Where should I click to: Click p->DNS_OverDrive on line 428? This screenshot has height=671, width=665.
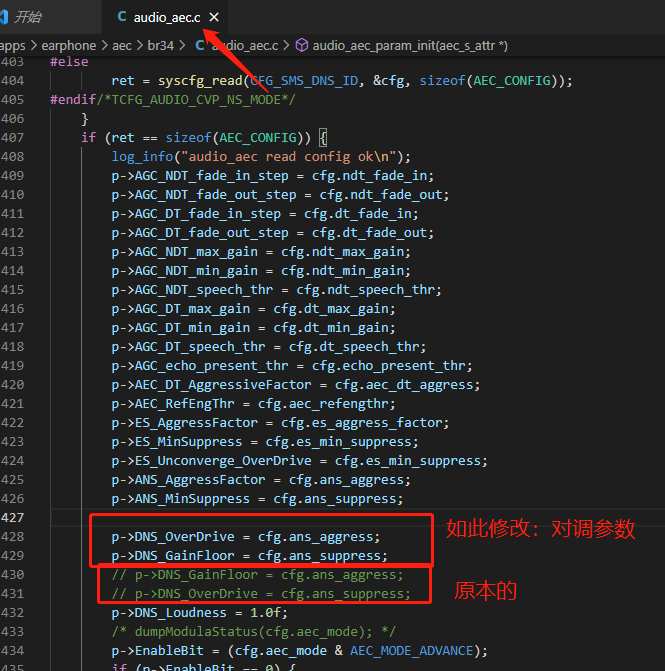coord(173,537)
